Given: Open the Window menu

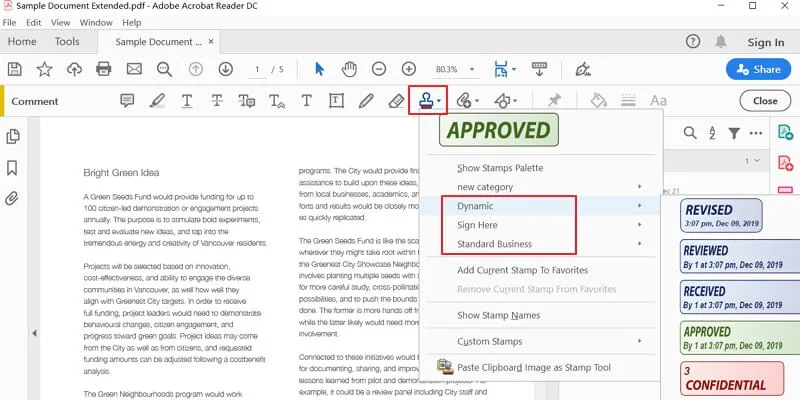Looking at the screenshot, I should pos(96,22).
